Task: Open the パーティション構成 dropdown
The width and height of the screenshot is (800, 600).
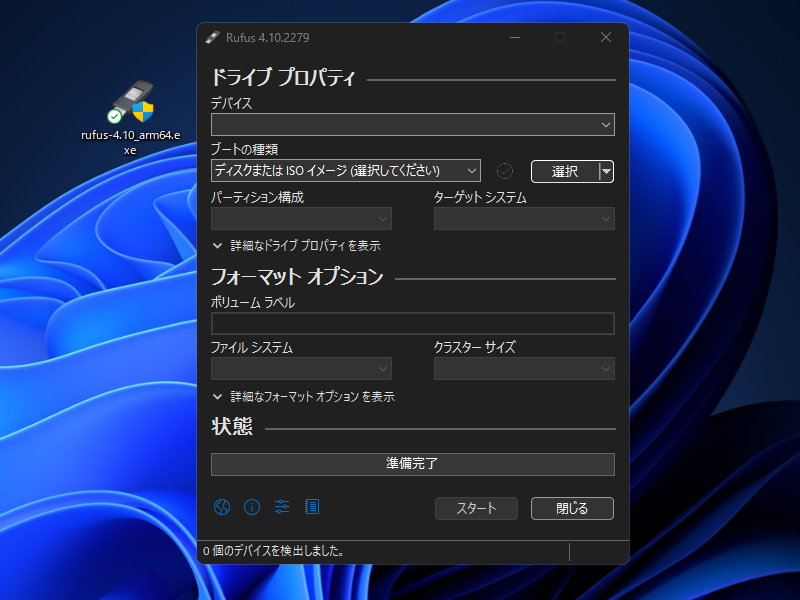Action: pos(302,218)
